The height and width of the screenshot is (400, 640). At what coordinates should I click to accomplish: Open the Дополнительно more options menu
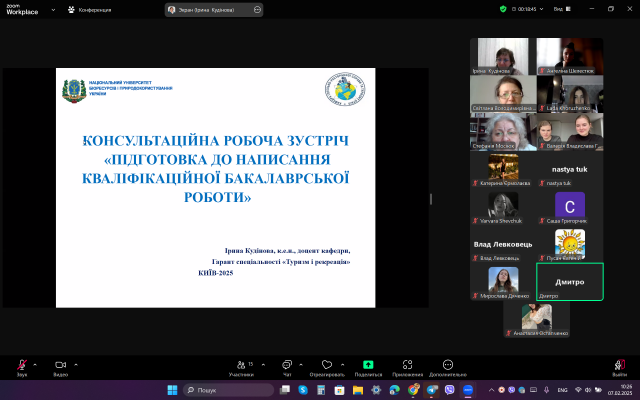point(448,365)
